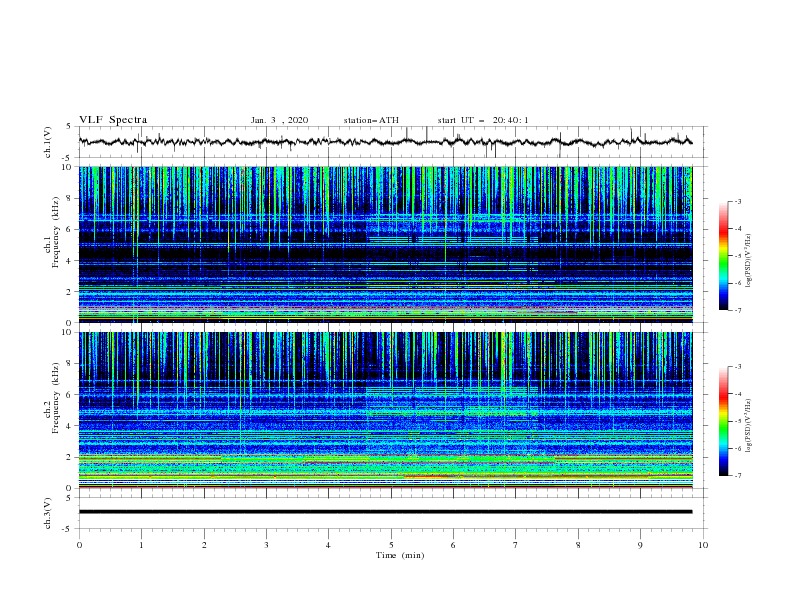
Task: Click the '-5' tick on ch.1(V) axis
Action: pyautogui.click(x=68, y=158)
